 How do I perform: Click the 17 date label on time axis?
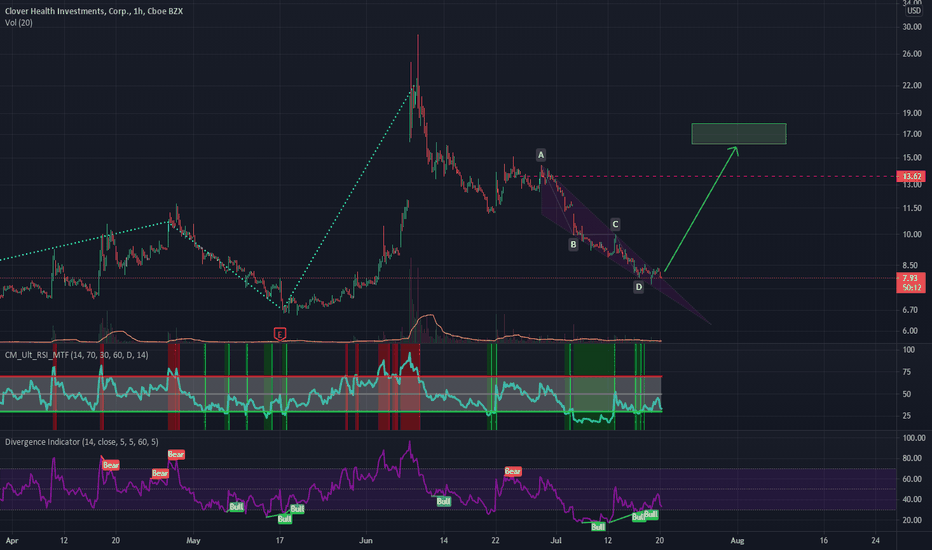click(279, 540)
